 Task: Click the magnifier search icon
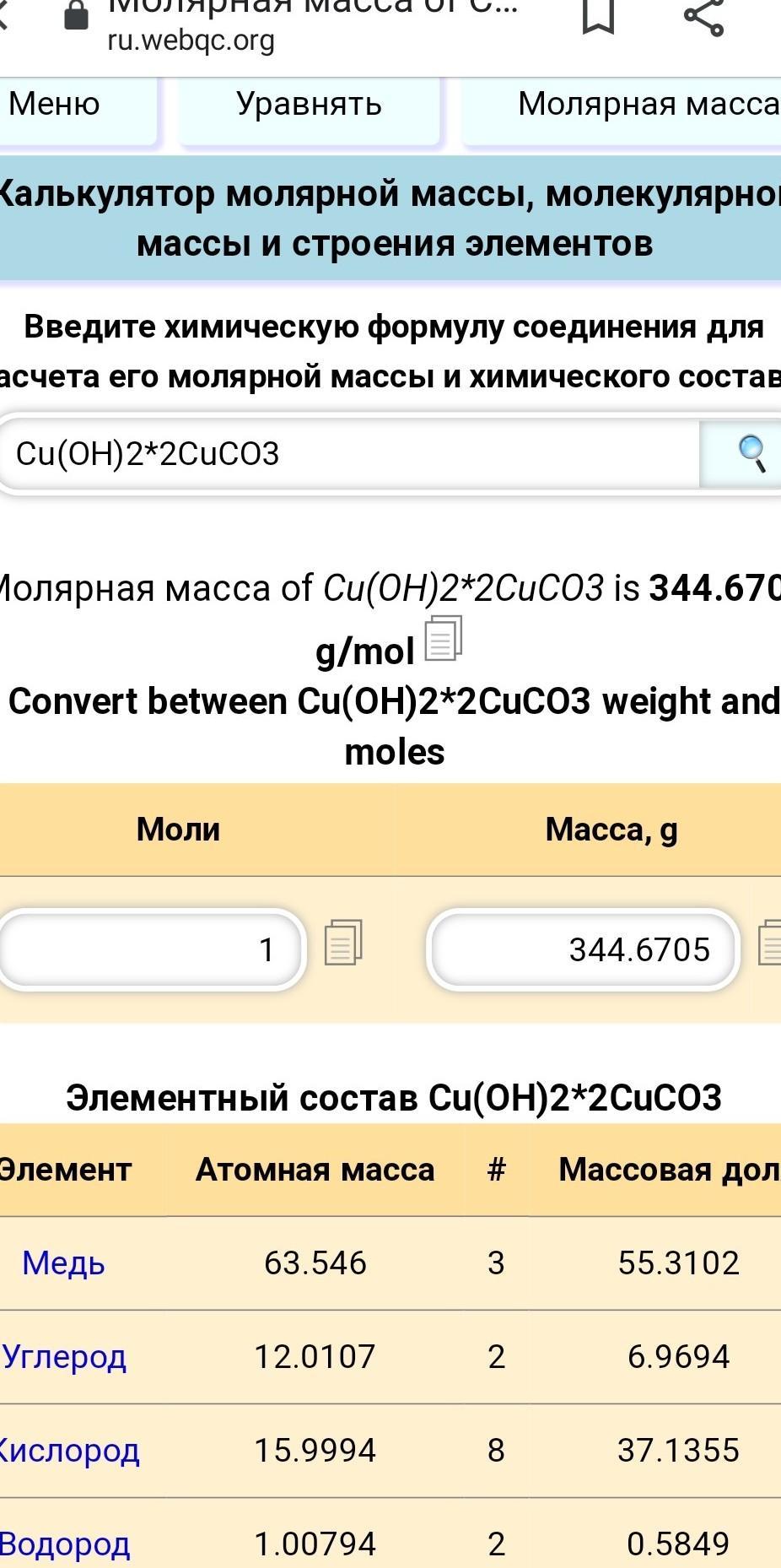749,454
